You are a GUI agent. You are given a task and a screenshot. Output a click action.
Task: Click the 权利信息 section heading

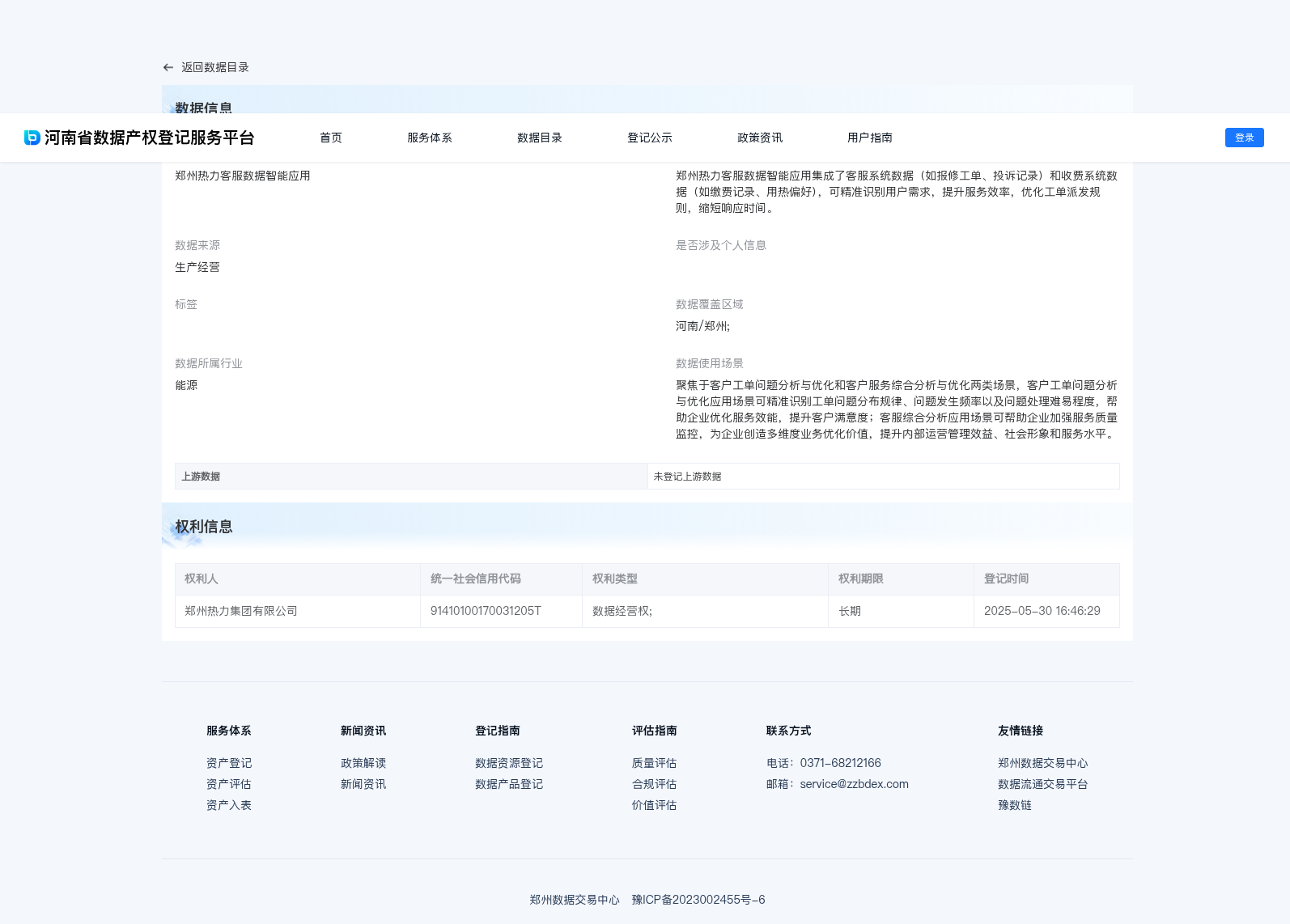click(x=204, y=527)
